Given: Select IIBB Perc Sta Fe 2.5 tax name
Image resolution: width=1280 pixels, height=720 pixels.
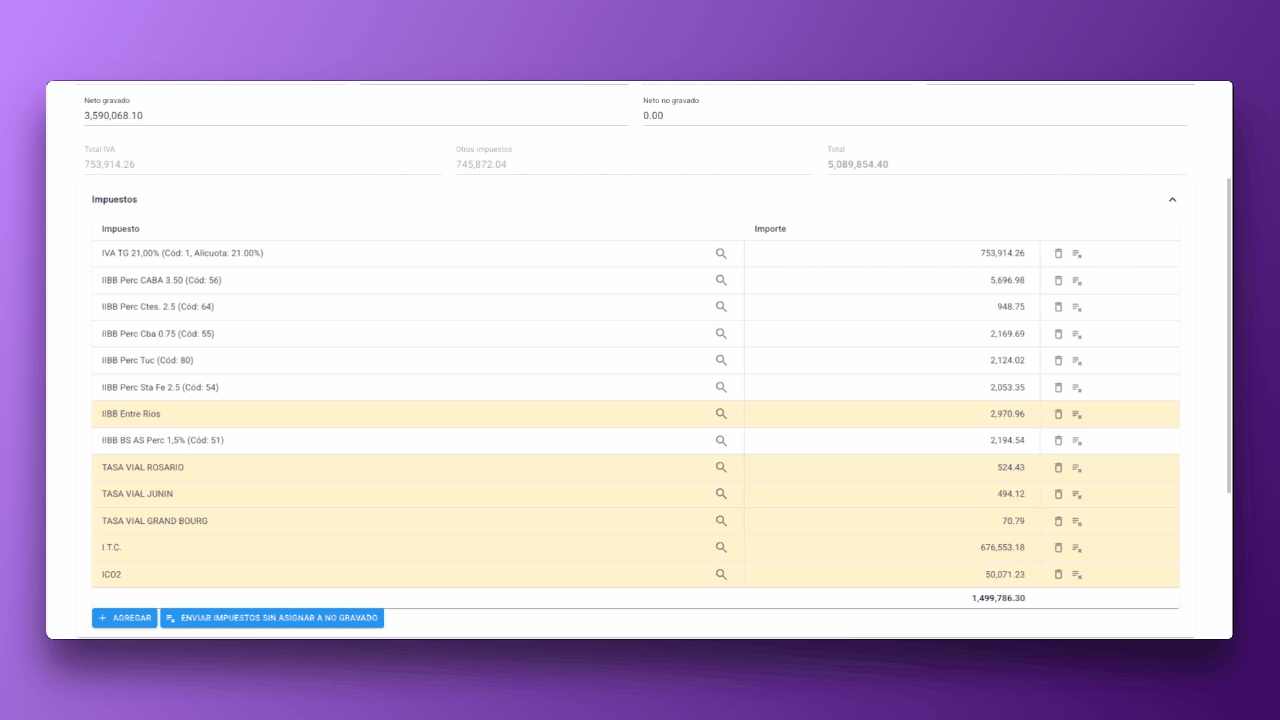Looking at the screenshot, I should (x=160, y=387).
